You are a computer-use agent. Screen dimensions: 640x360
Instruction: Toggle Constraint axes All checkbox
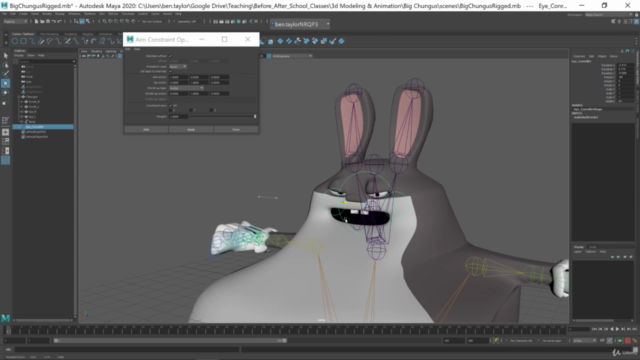(x=170, y=105)
